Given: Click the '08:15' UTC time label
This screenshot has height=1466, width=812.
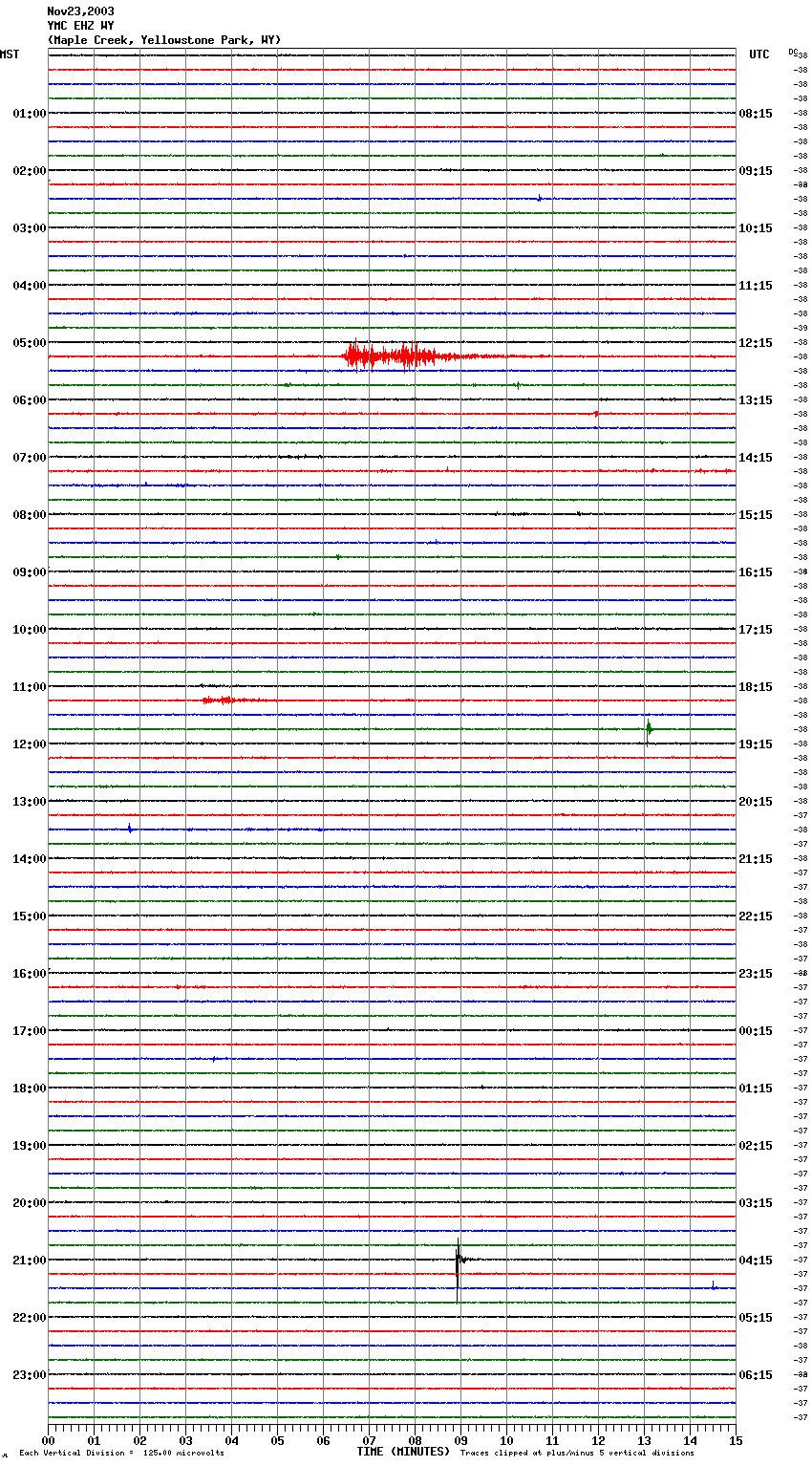Looking at the screenshot, I should pos(756,114).
